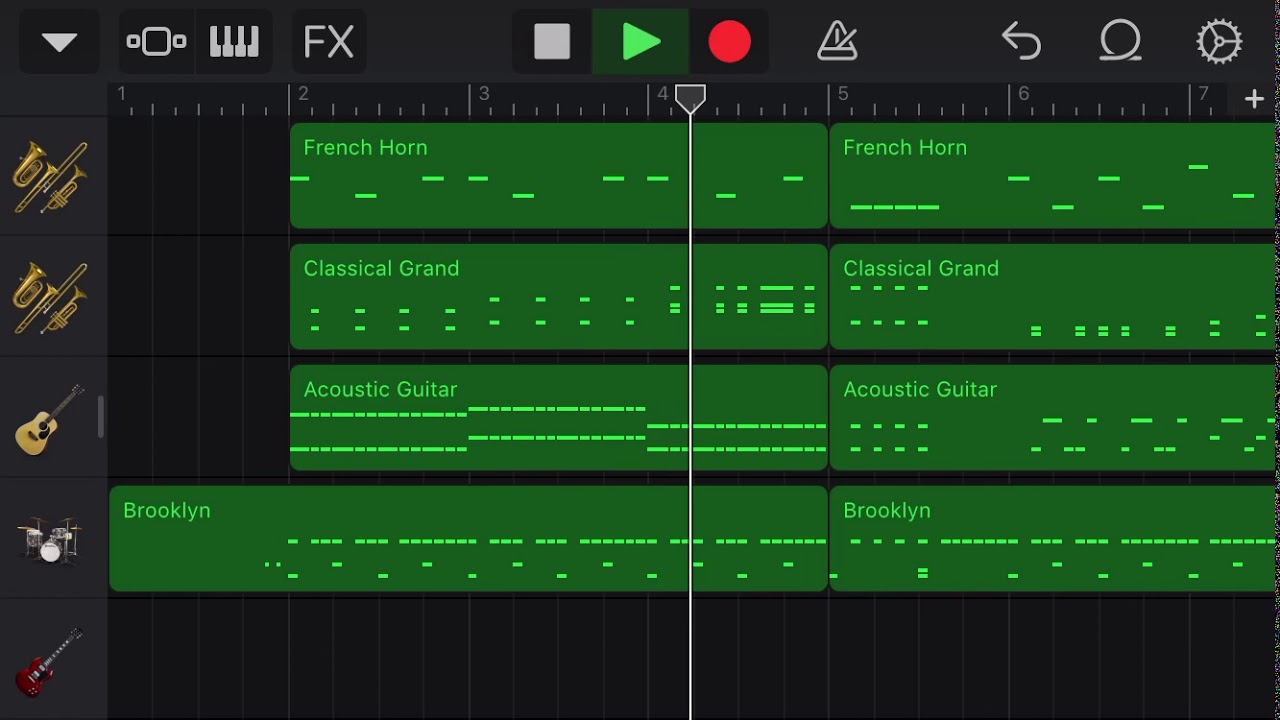Open the loop browser
The height and width of the screenshot is (720, 1280).
1120,42
